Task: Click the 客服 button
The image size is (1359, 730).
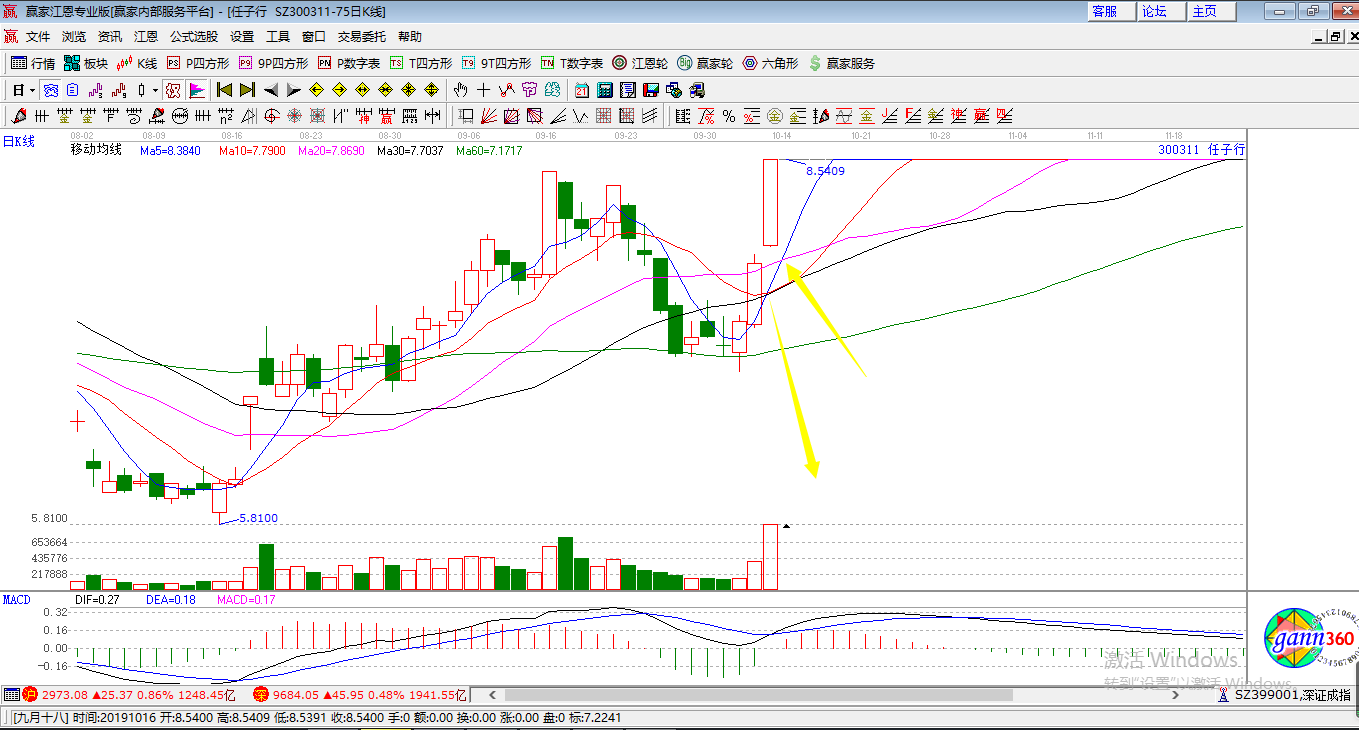Action: click(x=1112, y=11)
